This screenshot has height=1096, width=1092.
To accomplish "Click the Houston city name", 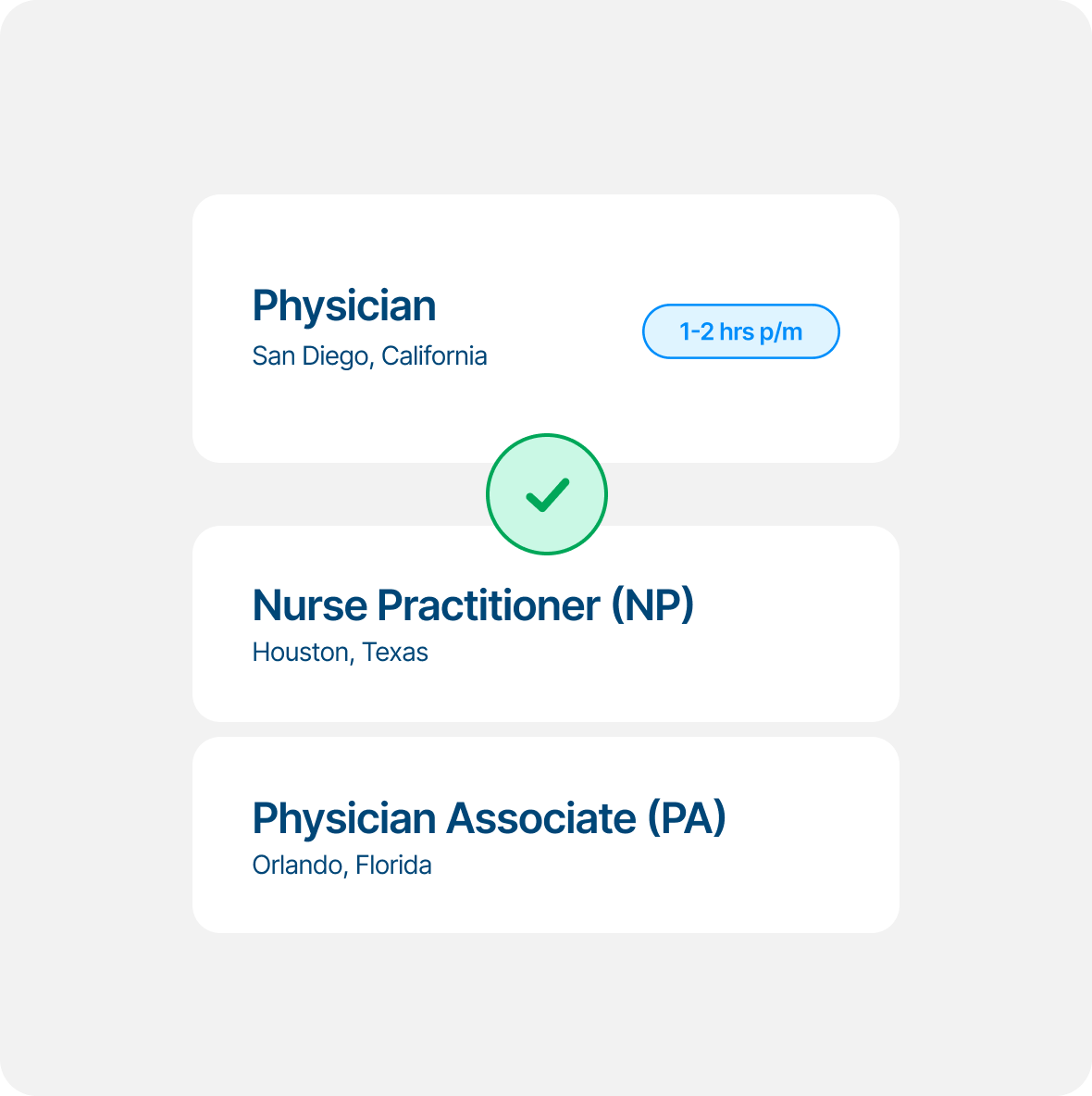I will 300,653.
